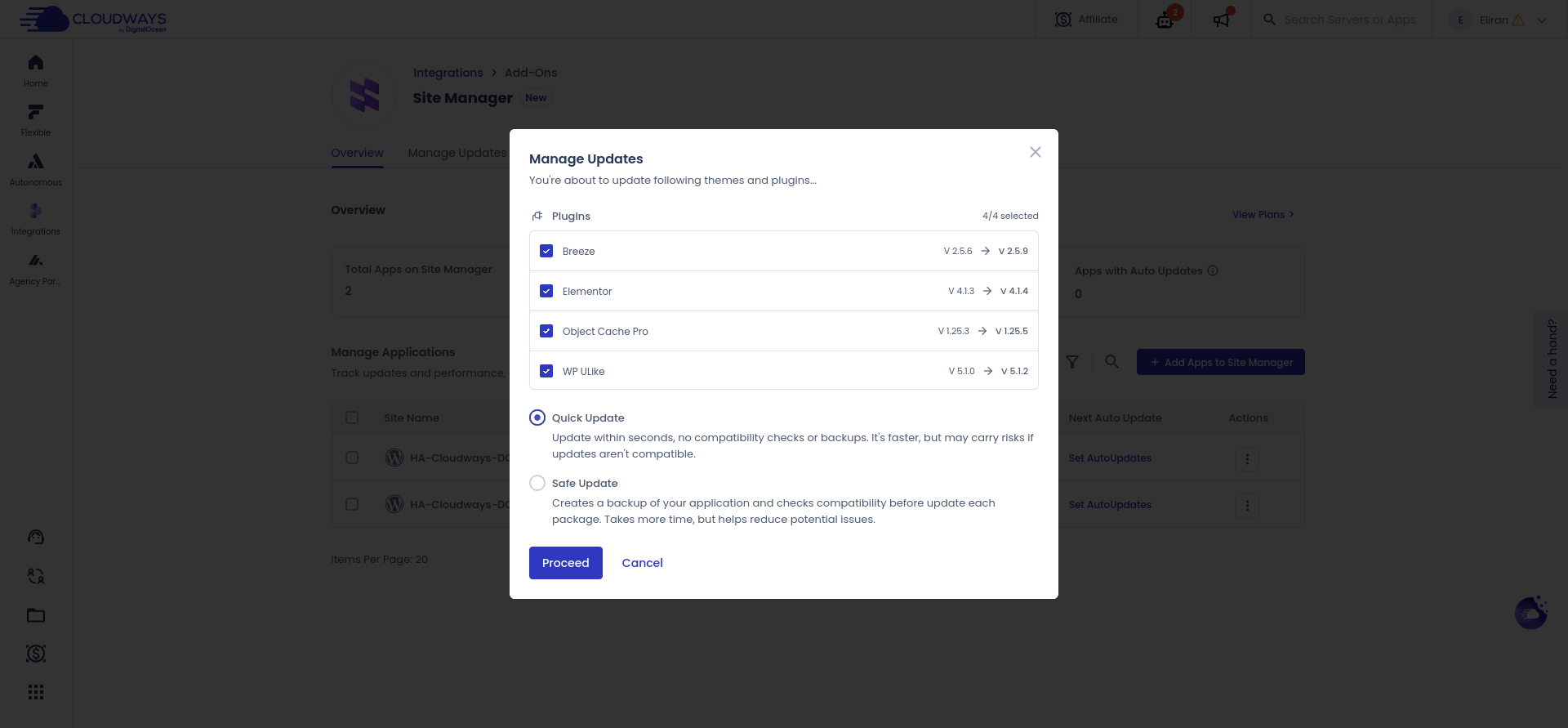Click the Integrations breadcrumb link
The width and height of the screenshot is (1568, 728).
point(448,73)
